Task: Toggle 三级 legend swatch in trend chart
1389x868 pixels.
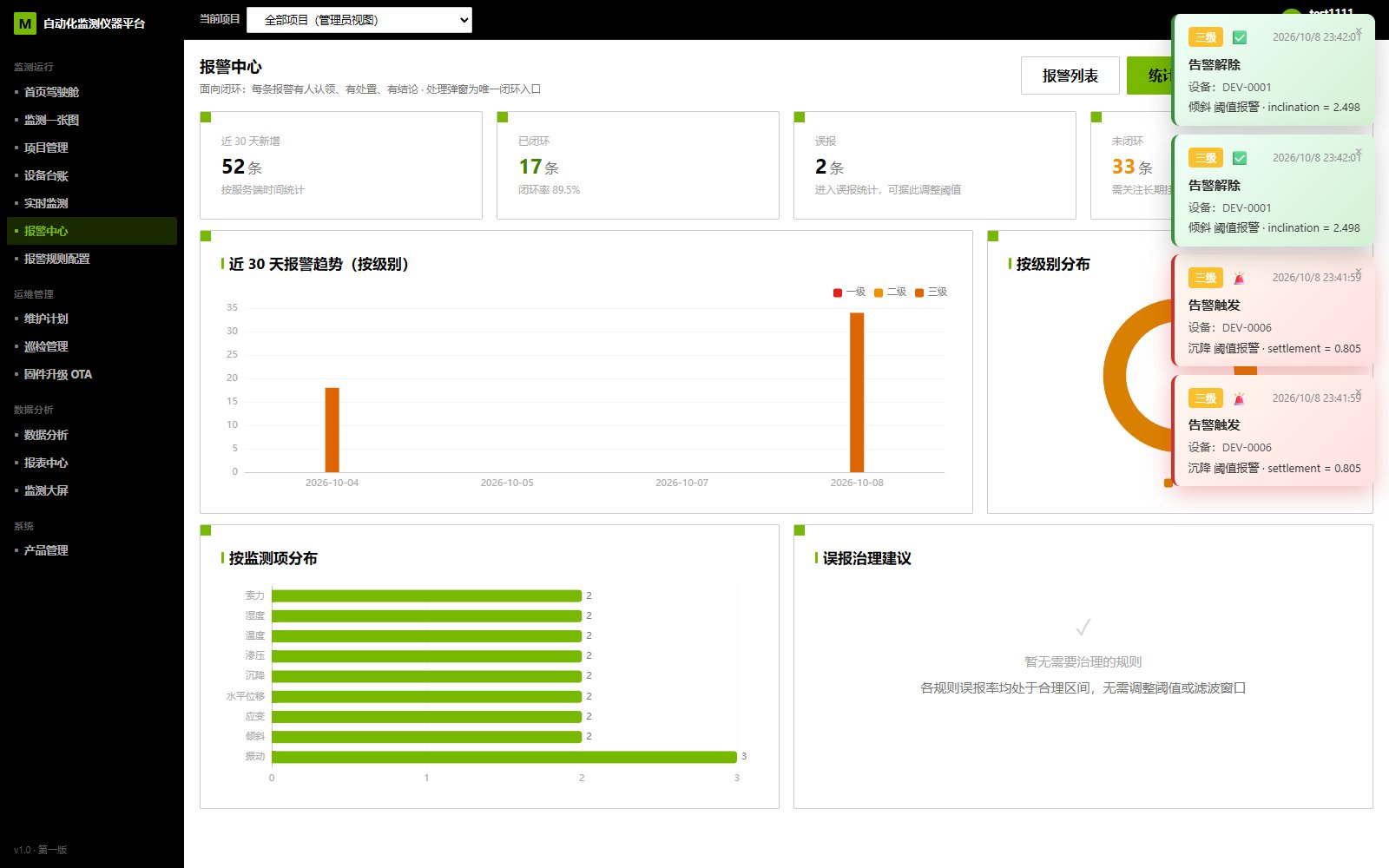Action: 919,293
